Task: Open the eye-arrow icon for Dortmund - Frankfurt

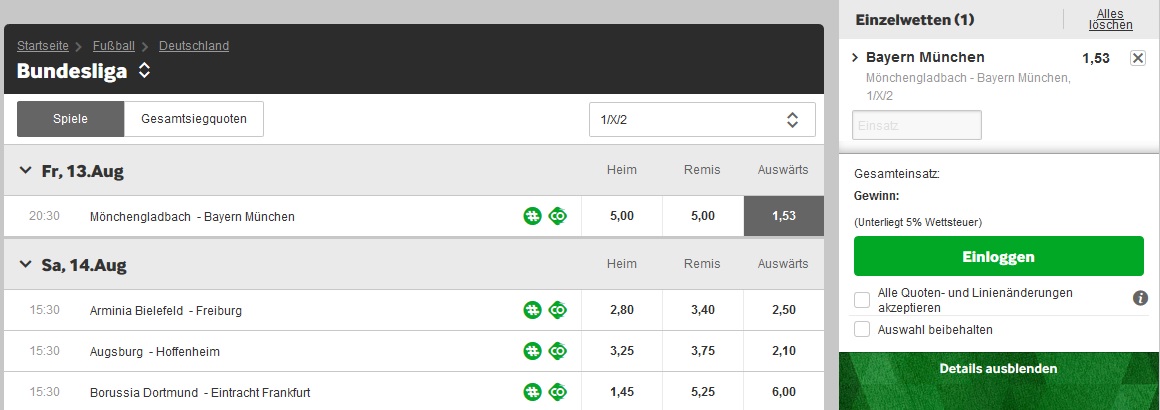Action: [558, 392]
